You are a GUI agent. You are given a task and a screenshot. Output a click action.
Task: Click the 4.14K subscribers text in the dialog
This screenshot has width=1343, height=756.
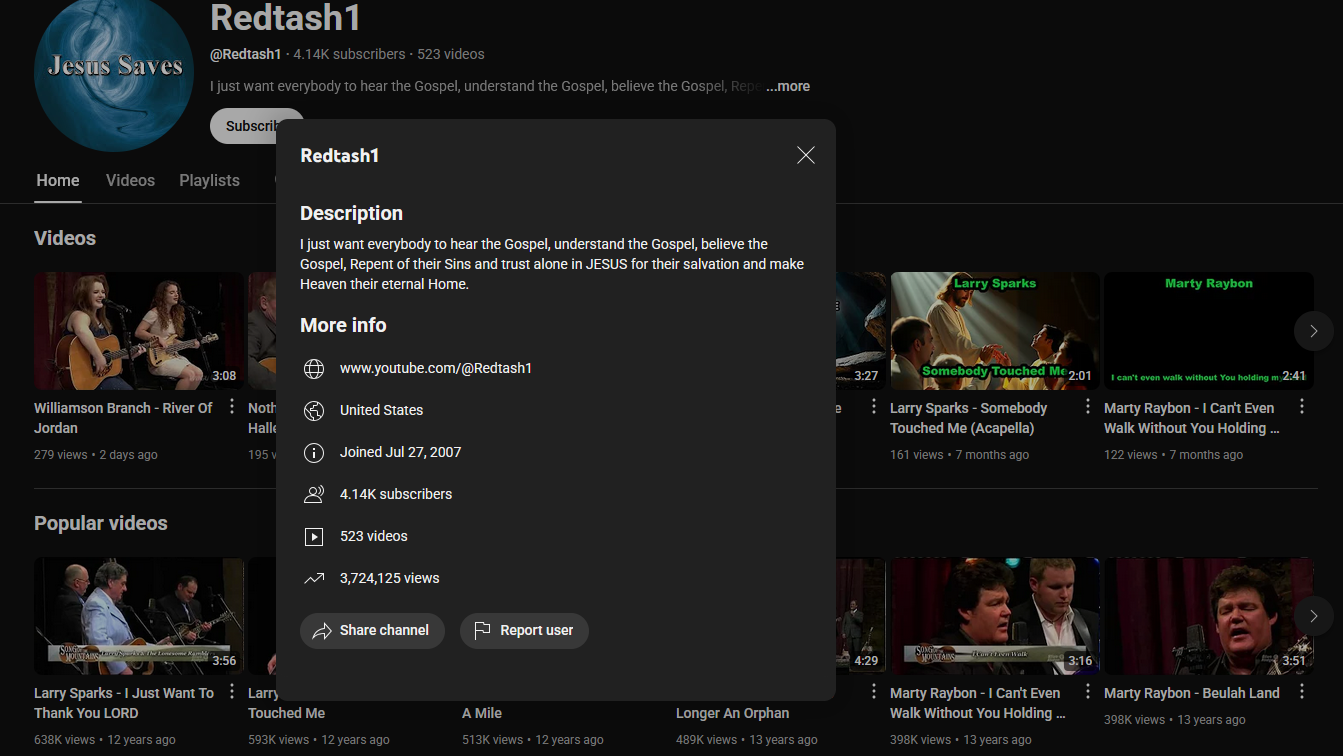[396, 494]
